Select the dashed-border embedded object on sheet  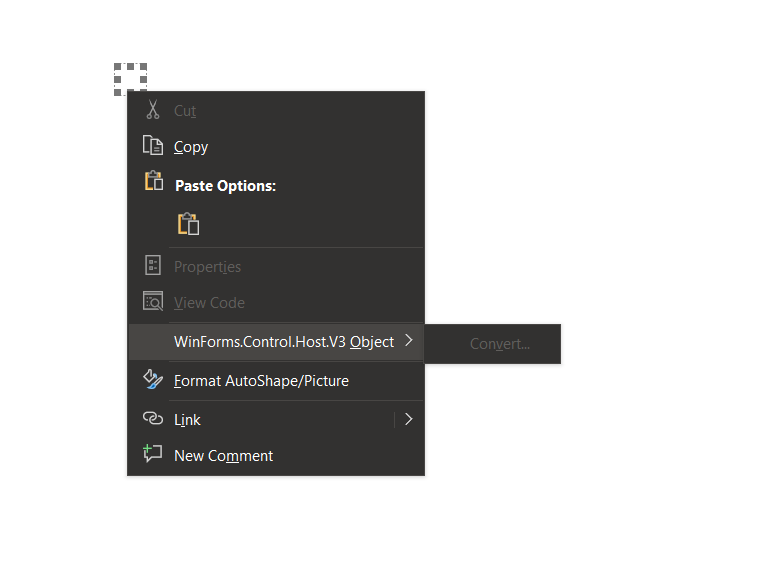pyautogui.click(x=130, y=79)
